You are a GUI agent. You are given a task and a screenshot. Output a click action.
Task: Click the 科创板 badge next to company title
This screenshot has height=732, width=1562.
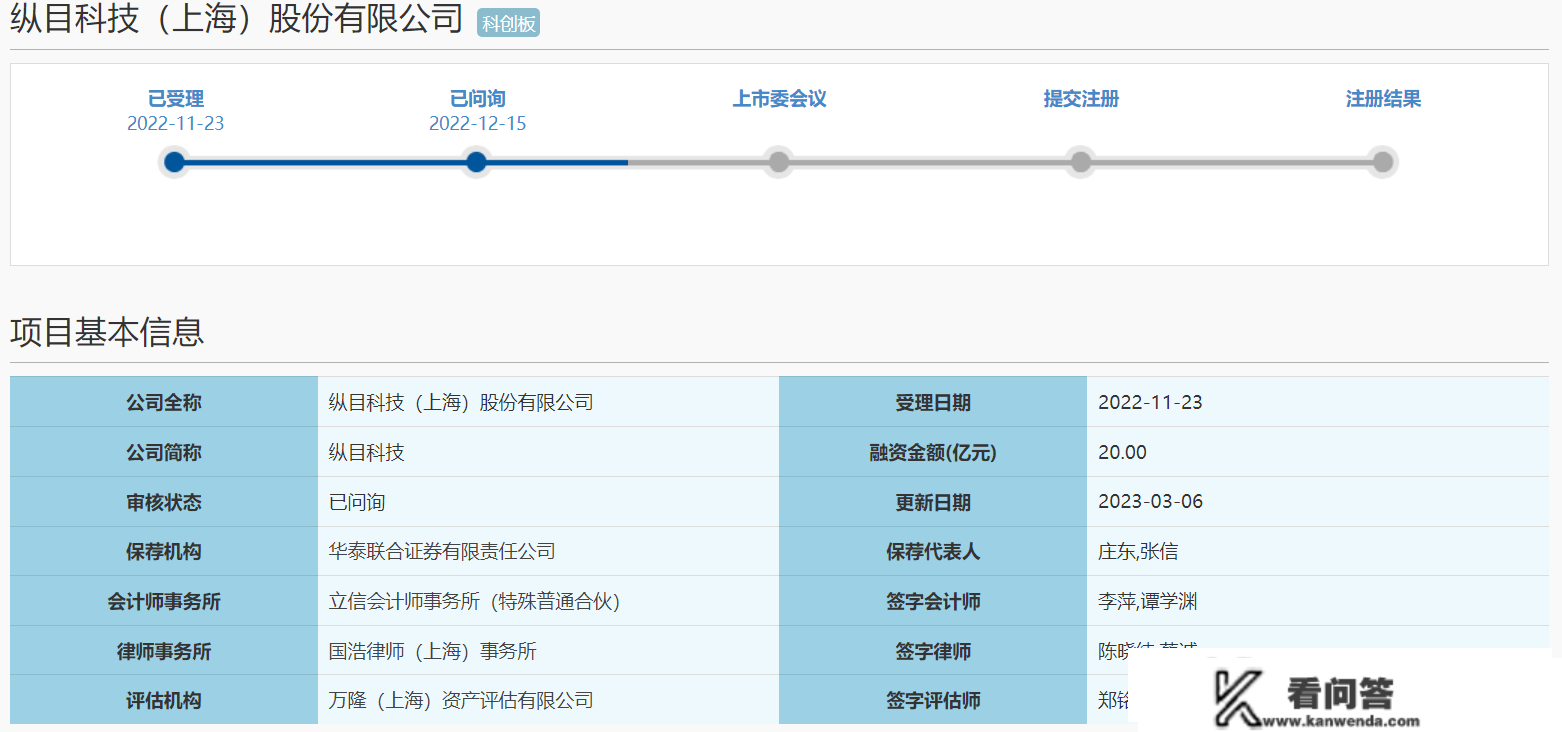coord(508,24)
